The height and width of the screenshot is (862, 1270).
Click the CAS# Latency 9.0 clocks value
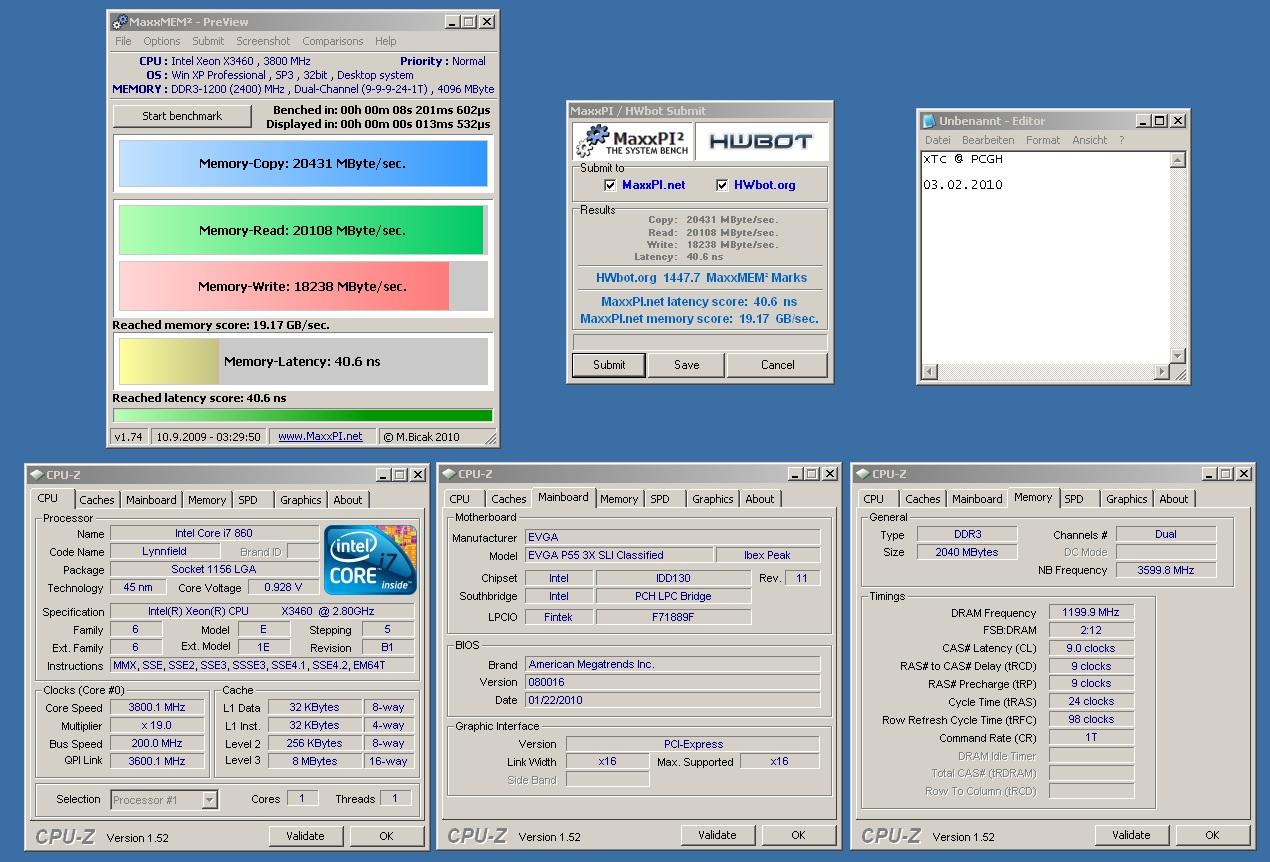coord(1091,648)
